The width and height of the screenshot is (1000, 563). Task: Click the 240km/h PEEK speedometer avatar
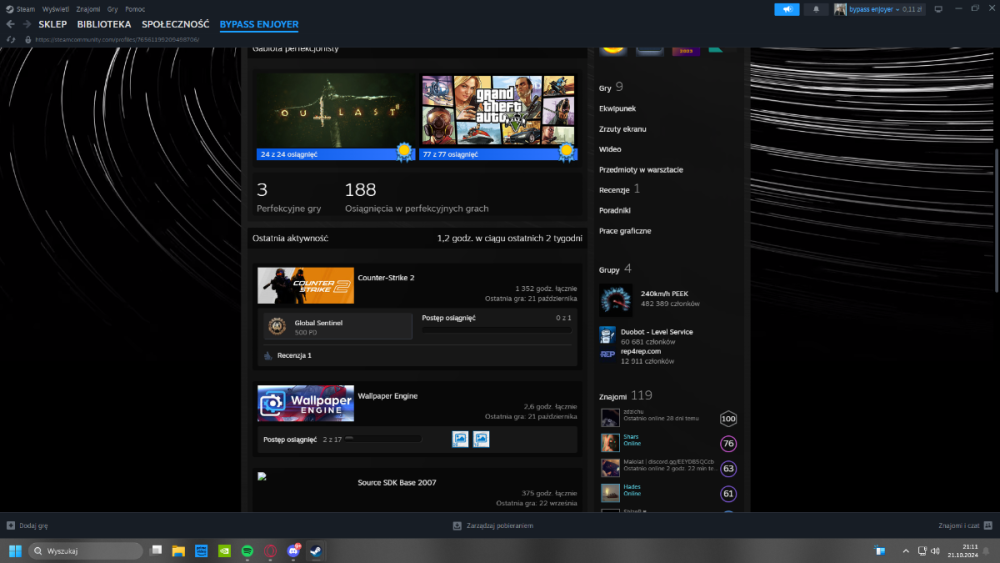click(615, 300)
